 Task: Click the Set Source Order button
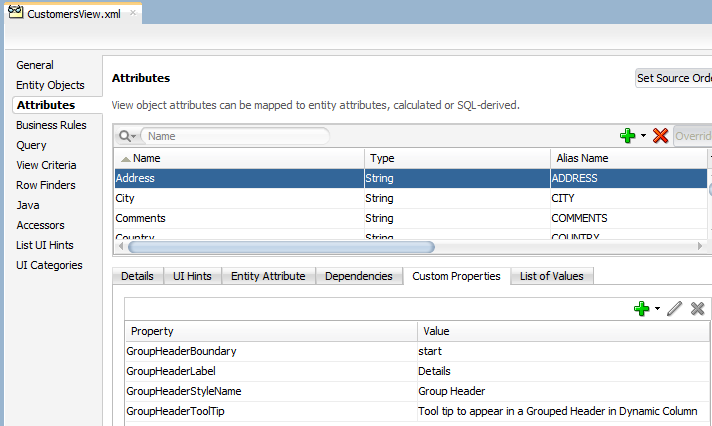(674, 78)
